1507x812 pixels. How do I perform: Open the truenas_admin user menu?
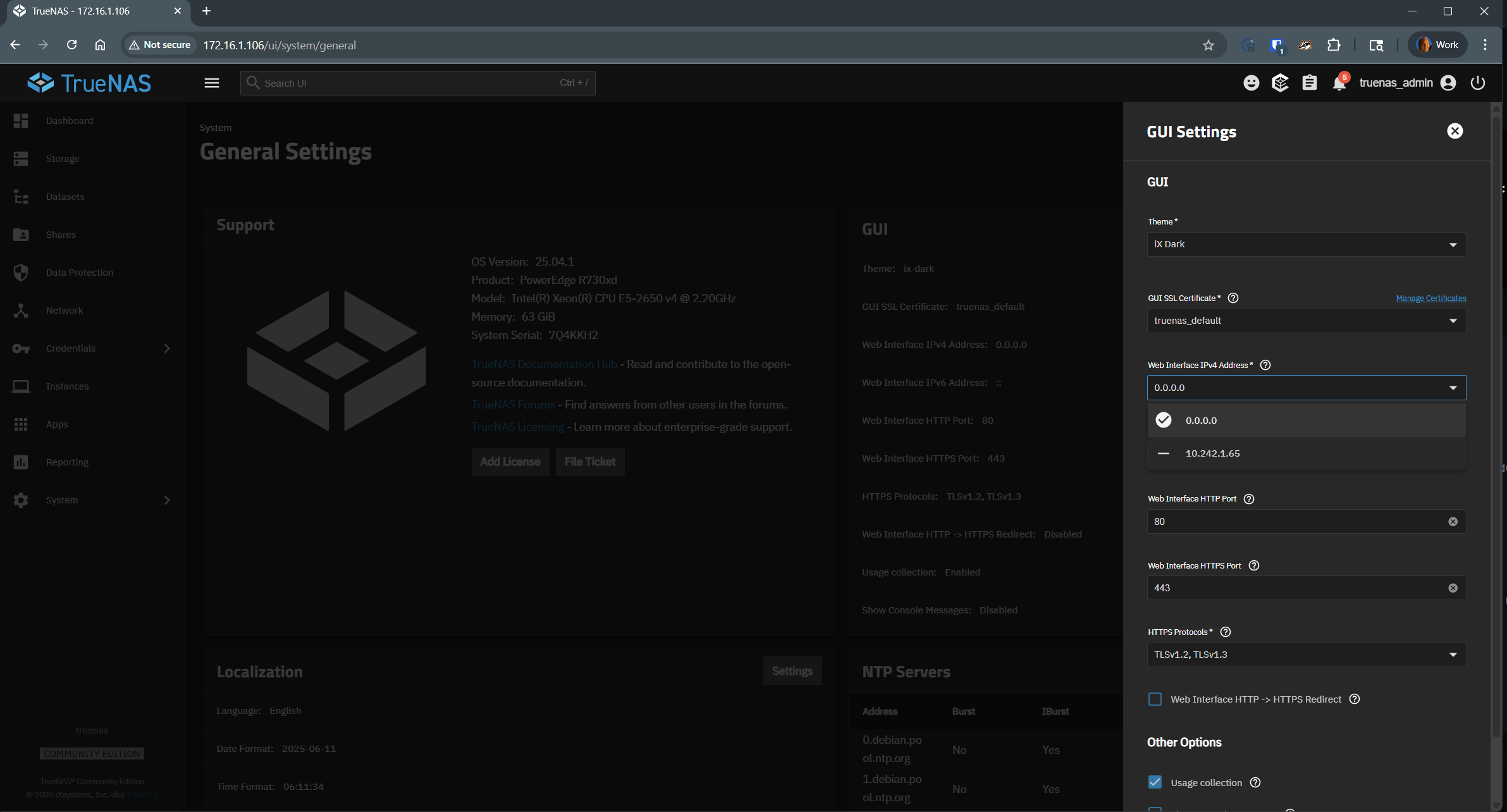pyautogui.click(x=1407, y=83)
